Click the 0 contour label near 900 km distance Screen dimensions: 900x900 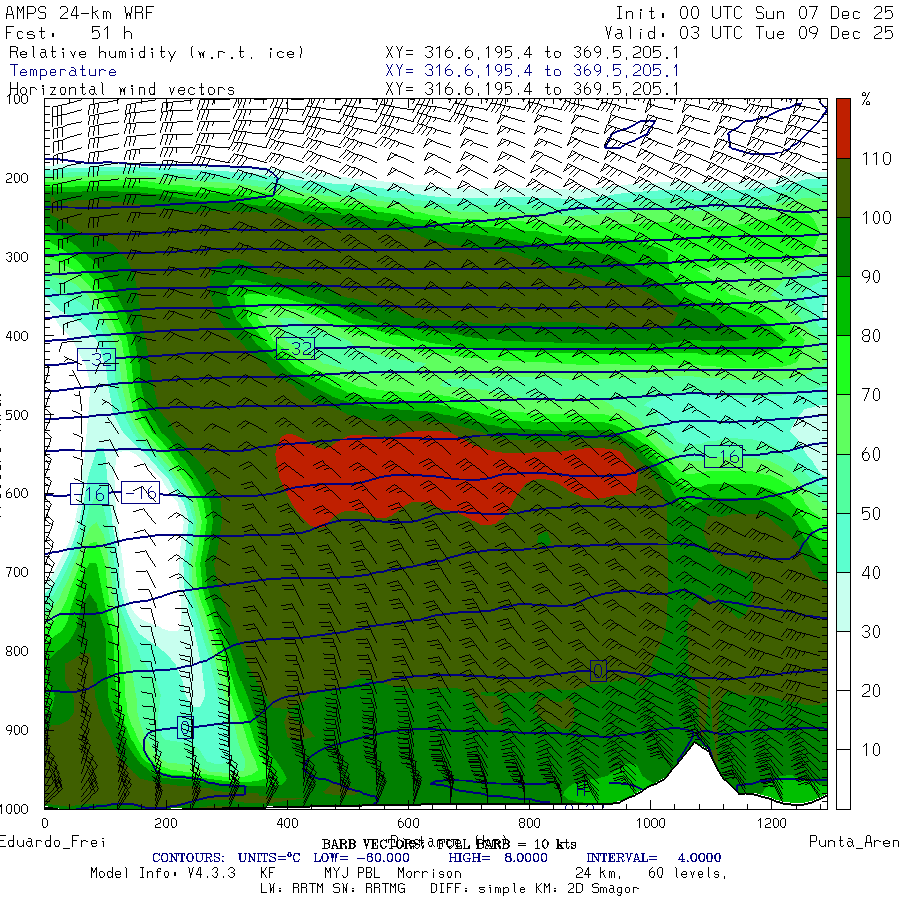coord(598,671)
